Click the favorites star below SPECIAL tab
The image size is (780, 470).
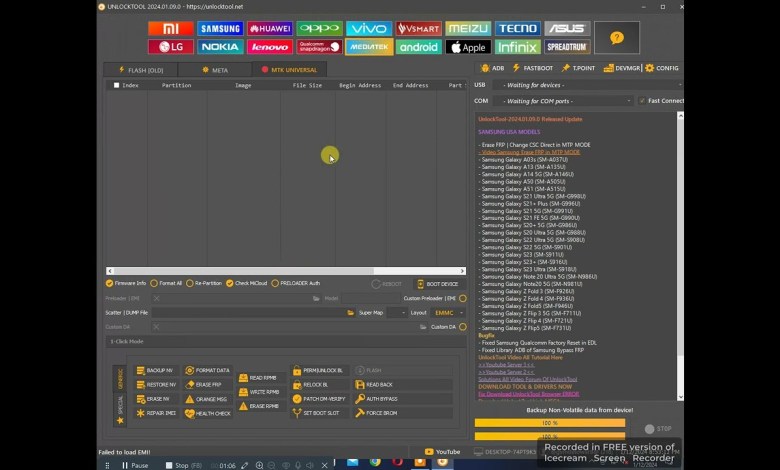tap(120, 421)
